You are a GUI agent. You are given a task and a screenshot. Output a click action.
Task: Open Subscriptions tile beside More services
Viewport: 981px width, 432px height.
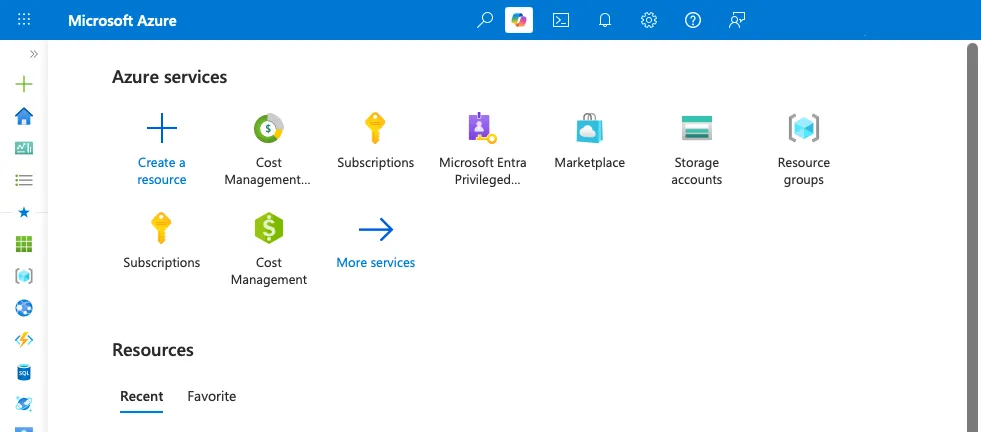click(x=161, y=241)
